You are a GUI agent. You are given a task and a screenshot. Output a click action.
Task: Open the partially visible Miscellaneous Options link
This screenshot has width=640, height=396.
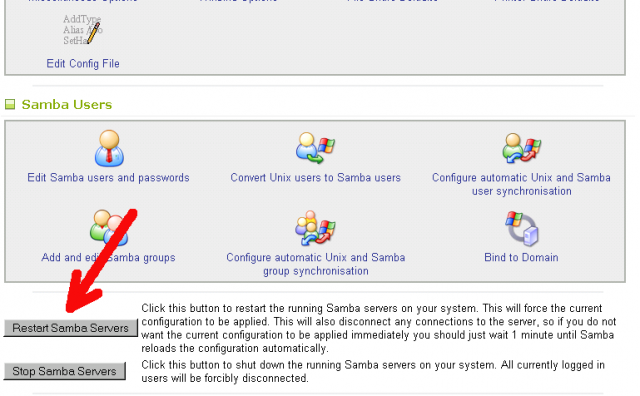[x=83, y=1]
